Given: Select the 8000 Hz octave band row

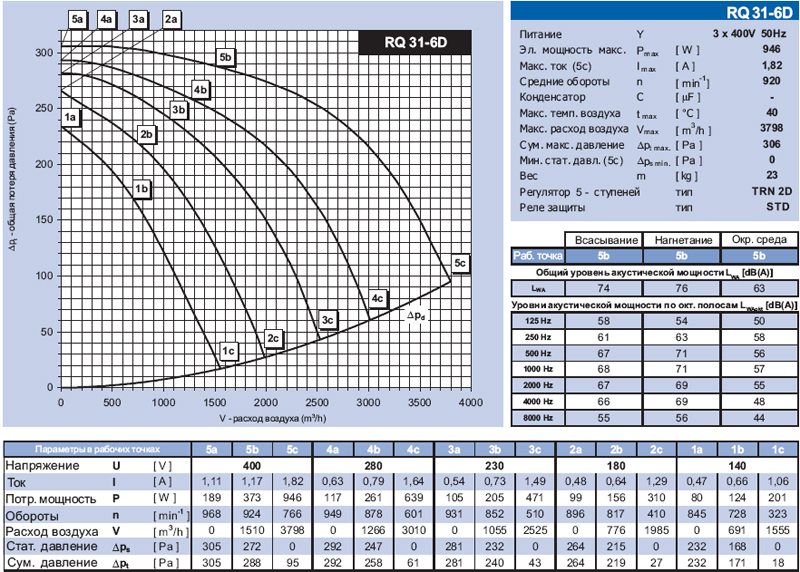Looking at the screenshot, I should click(532, 414).
